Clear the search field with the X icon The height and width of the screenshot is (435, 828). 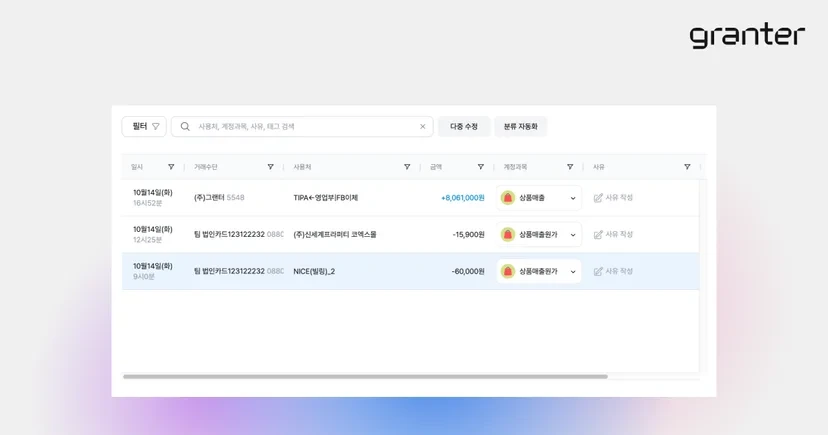(422, 127)
